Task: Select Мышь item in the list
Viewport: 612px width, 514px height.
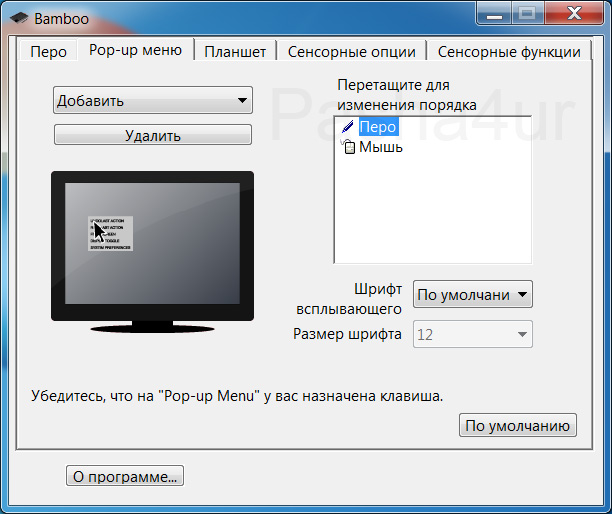Action: pyautogui.click(x=381, y=147)
